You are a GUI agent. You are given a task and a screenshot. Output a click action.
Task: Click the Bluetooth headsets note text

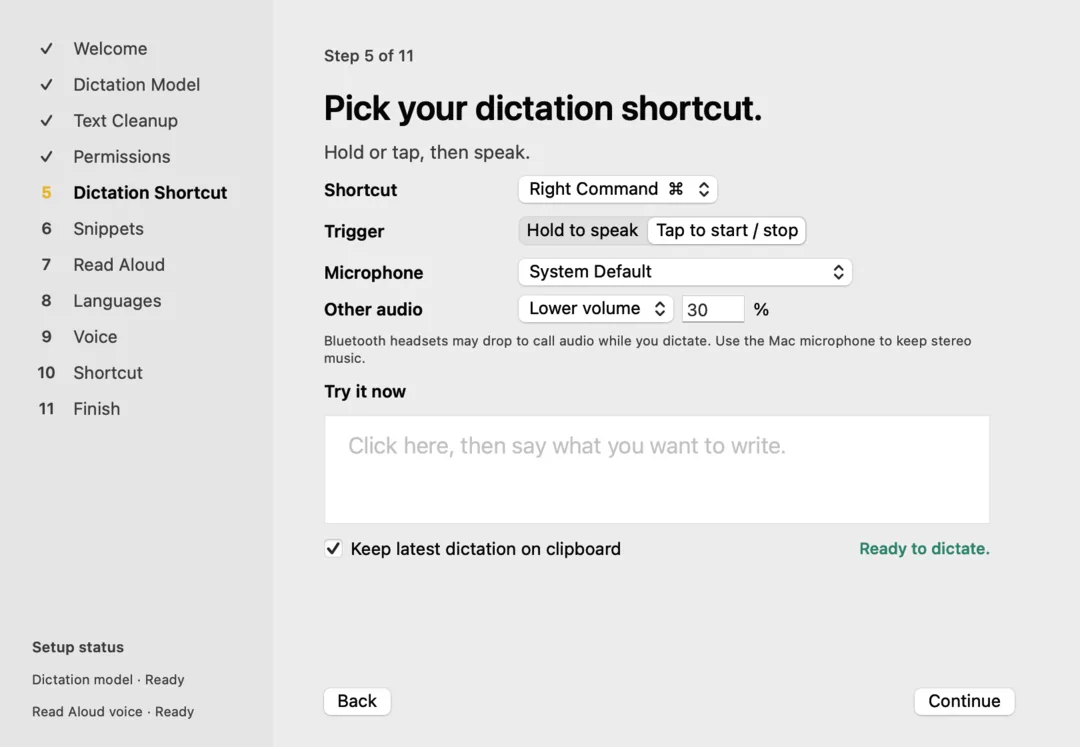click(647, 349)
